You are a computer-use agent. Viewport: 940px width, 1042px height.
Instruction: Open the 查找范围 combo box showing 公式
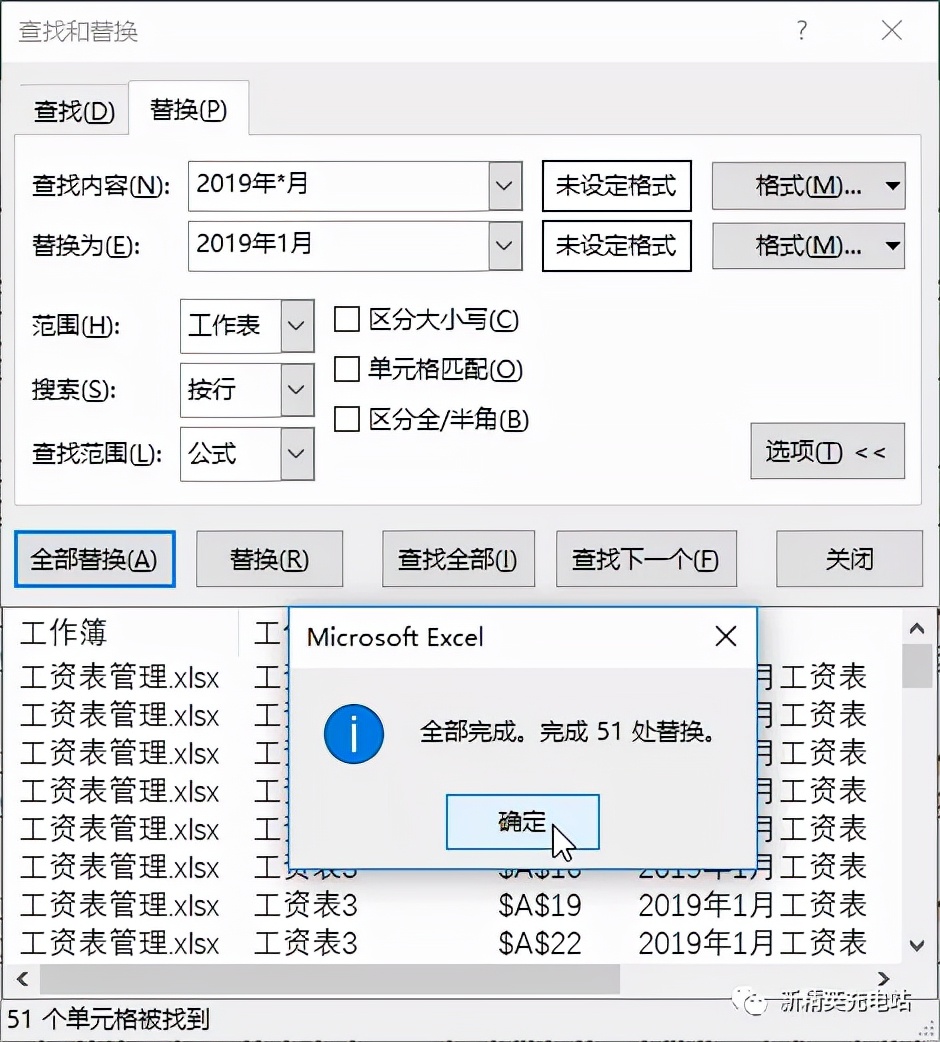295,454
